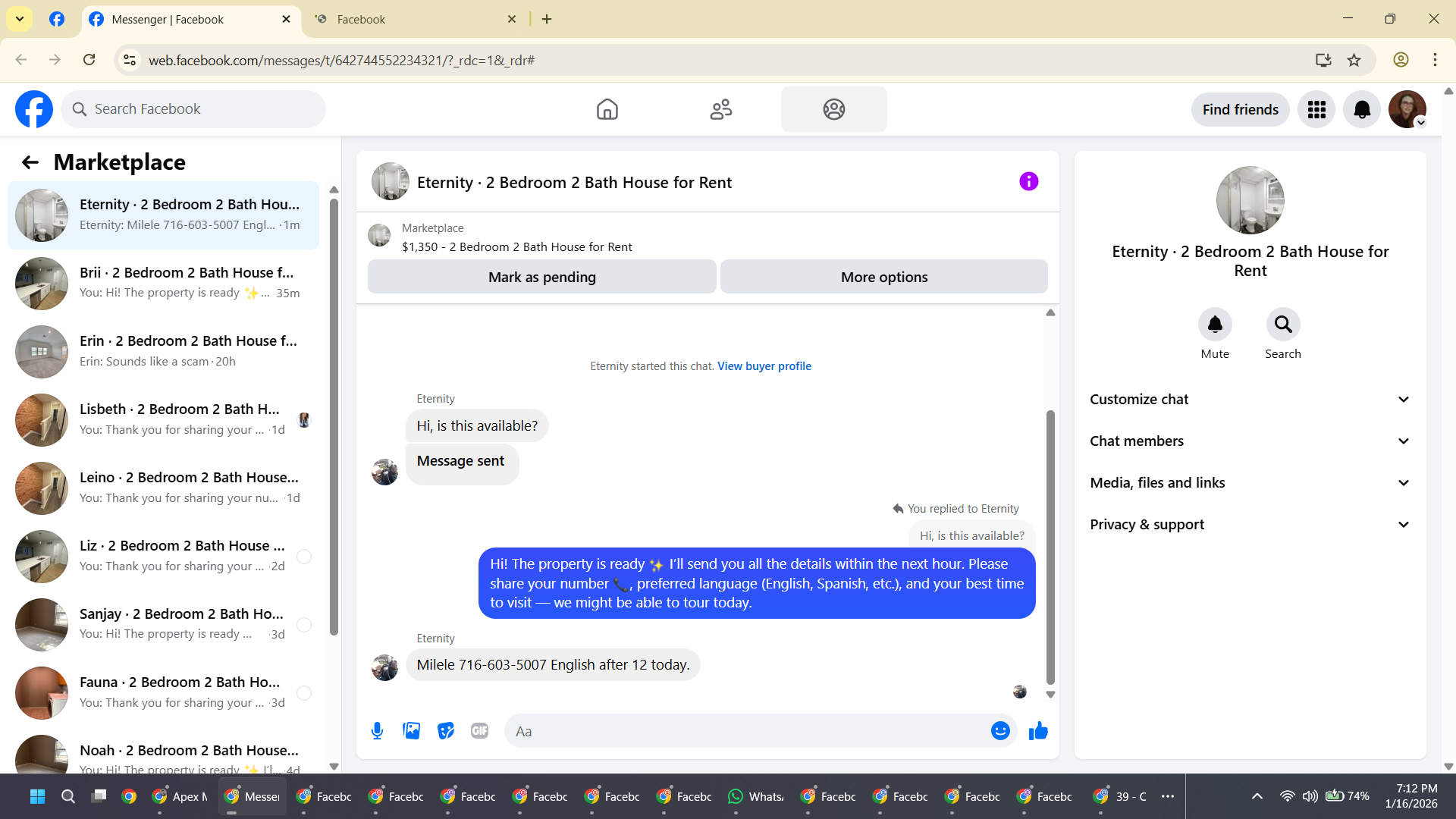Viewport: 1456px width, 819px height.
Task: Open the sticker picker icon
Action: [446, 731]
